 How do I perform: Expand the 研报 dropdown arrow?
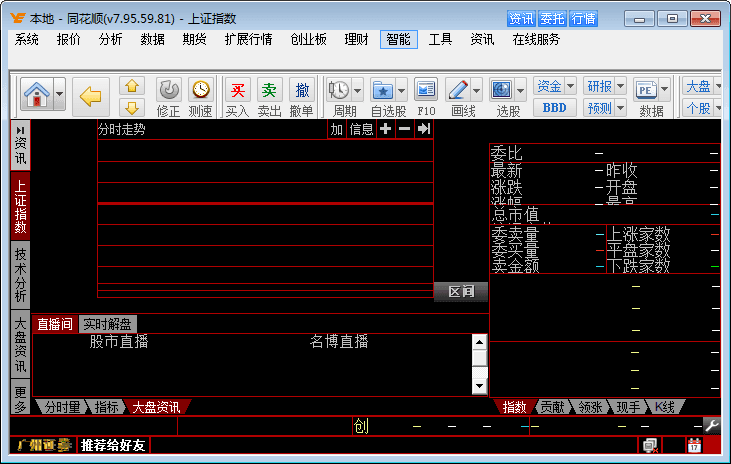tap(621, 86)
